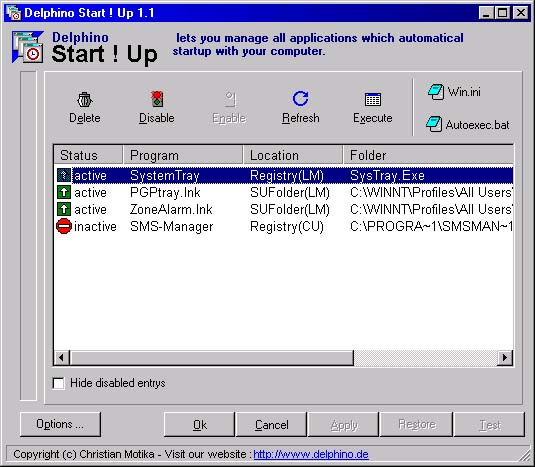Image resolution: width=535 pixels, height=467 pixels.
Task: Click the Delphino Start ! Up logo icon
Action: click(x=28, y=47)
